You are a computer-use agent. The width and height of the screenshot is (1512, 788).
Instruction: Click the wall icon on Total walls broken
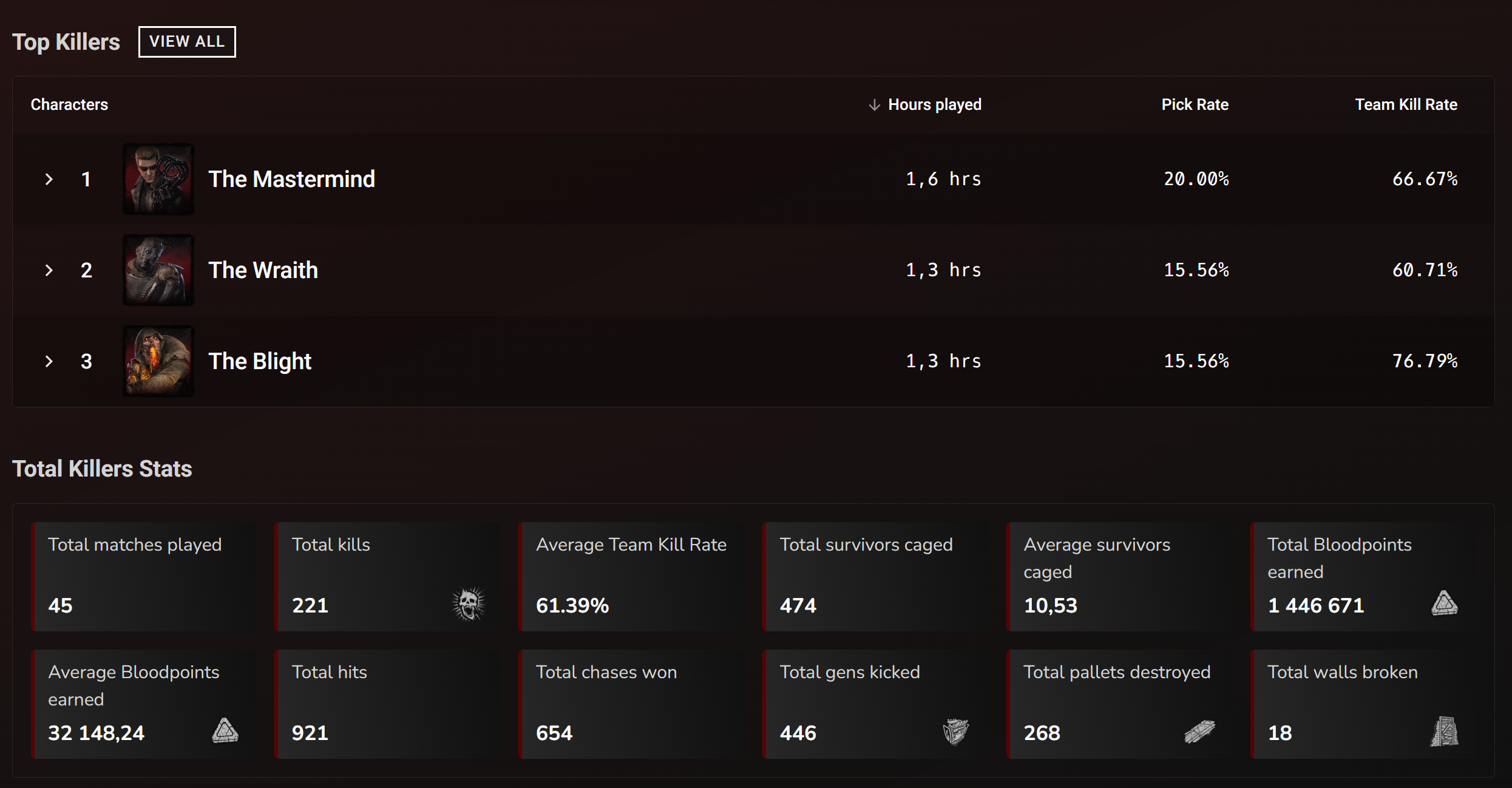point(1446,731)
